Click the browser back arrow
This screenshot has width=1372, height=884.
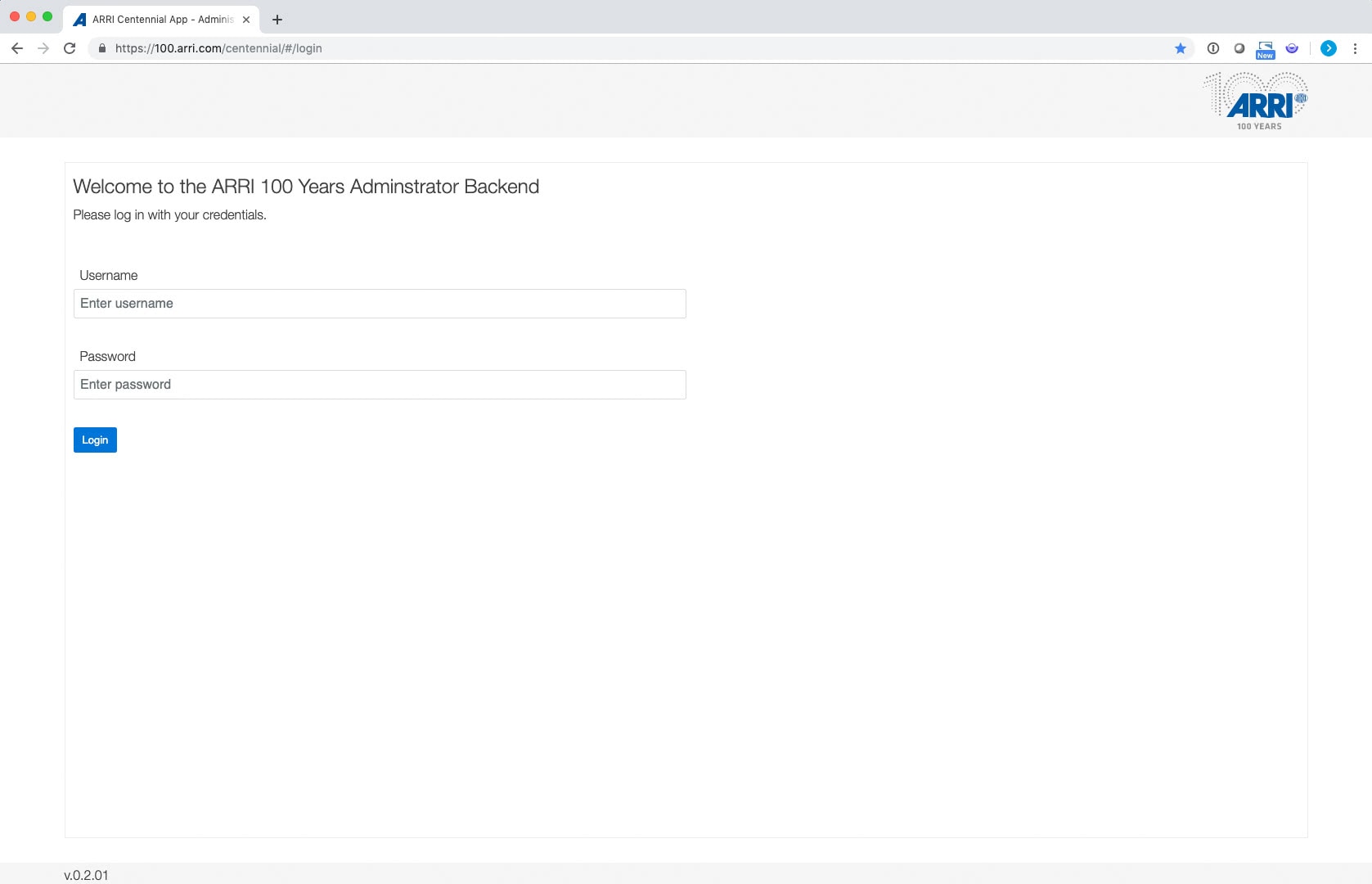click(x=17, y=48)
